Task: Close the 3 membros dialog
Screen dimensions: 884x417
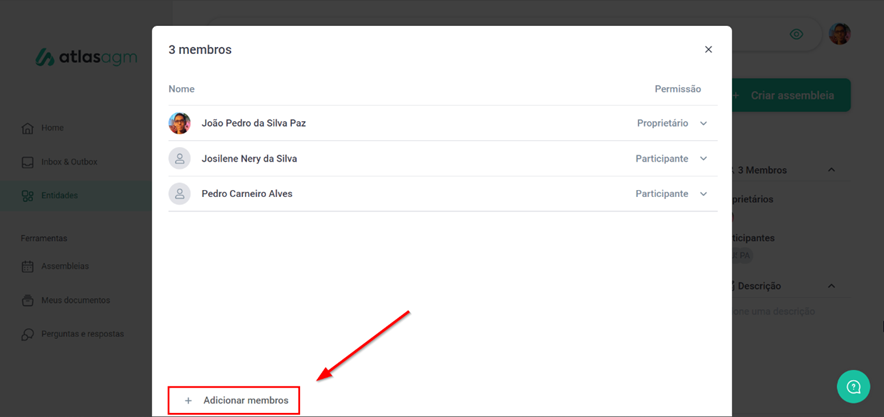Action: point(708,50)
